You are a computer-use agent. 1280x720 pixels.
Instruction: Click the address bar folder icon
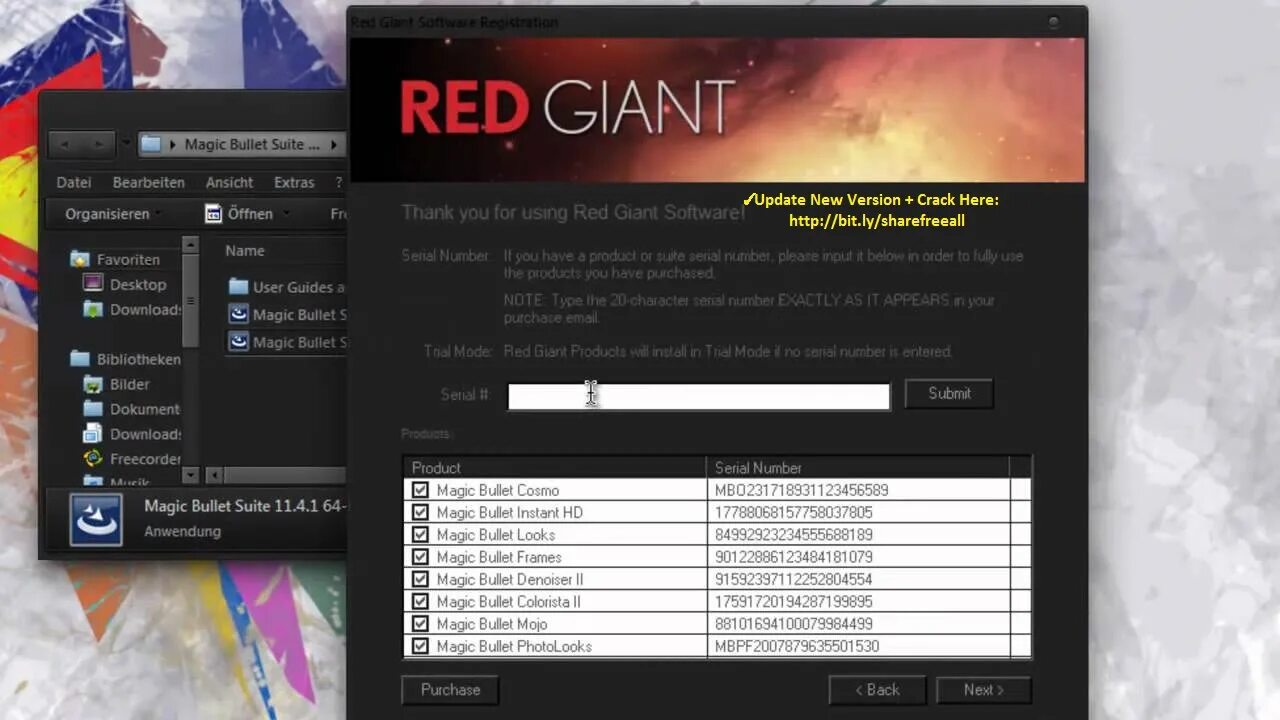pyautogui.click(x=152, y=144)
